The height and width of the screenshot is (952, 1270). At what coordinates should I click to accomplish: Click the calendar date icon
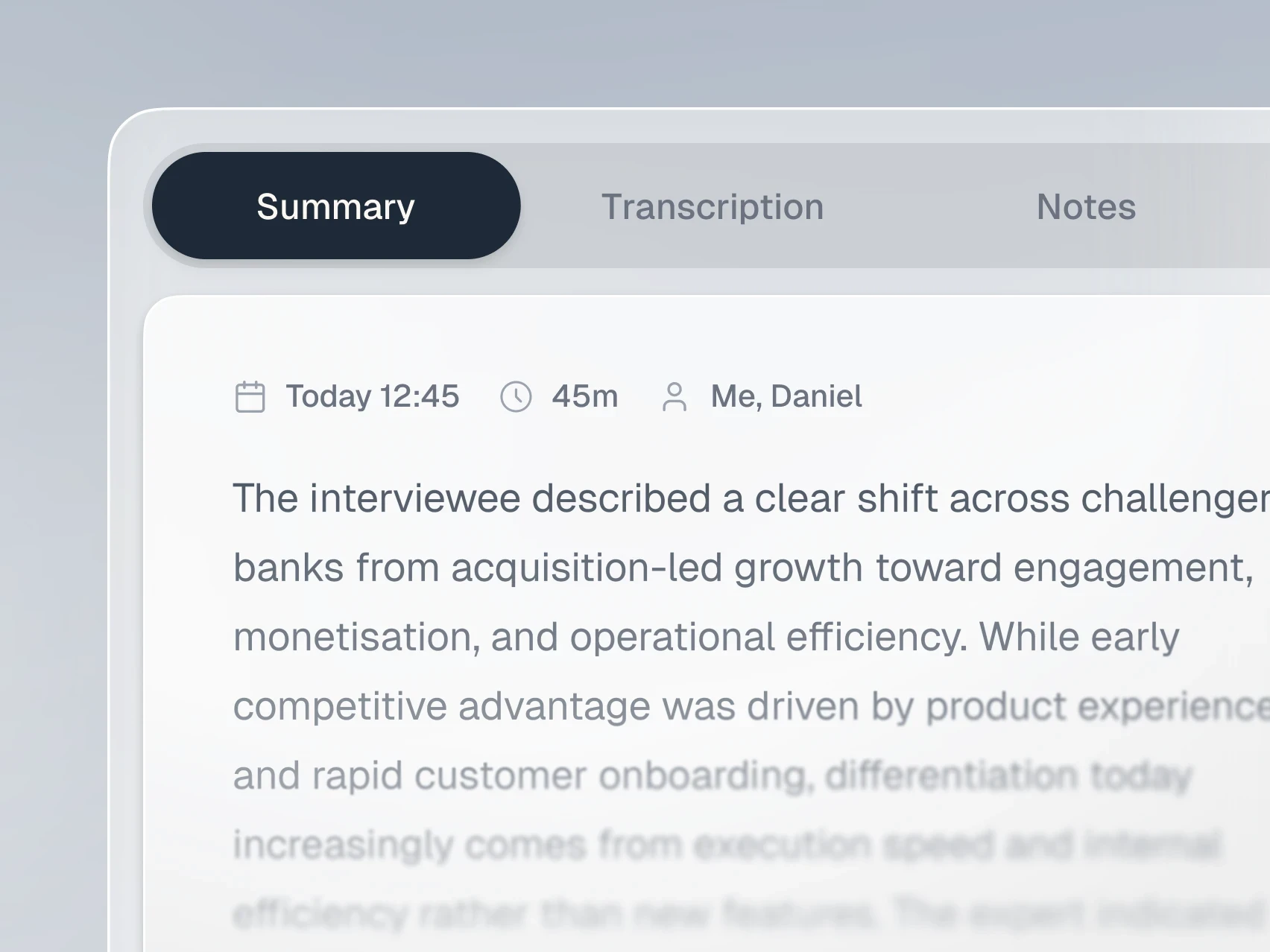coord(250,396)
